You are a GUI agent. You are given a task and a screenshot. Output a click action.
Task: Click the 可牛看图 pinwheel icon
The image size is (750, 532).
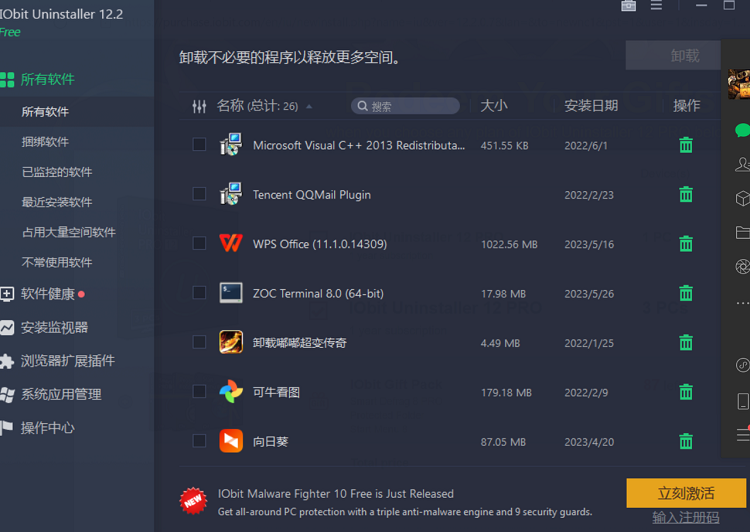coord(231,392)
